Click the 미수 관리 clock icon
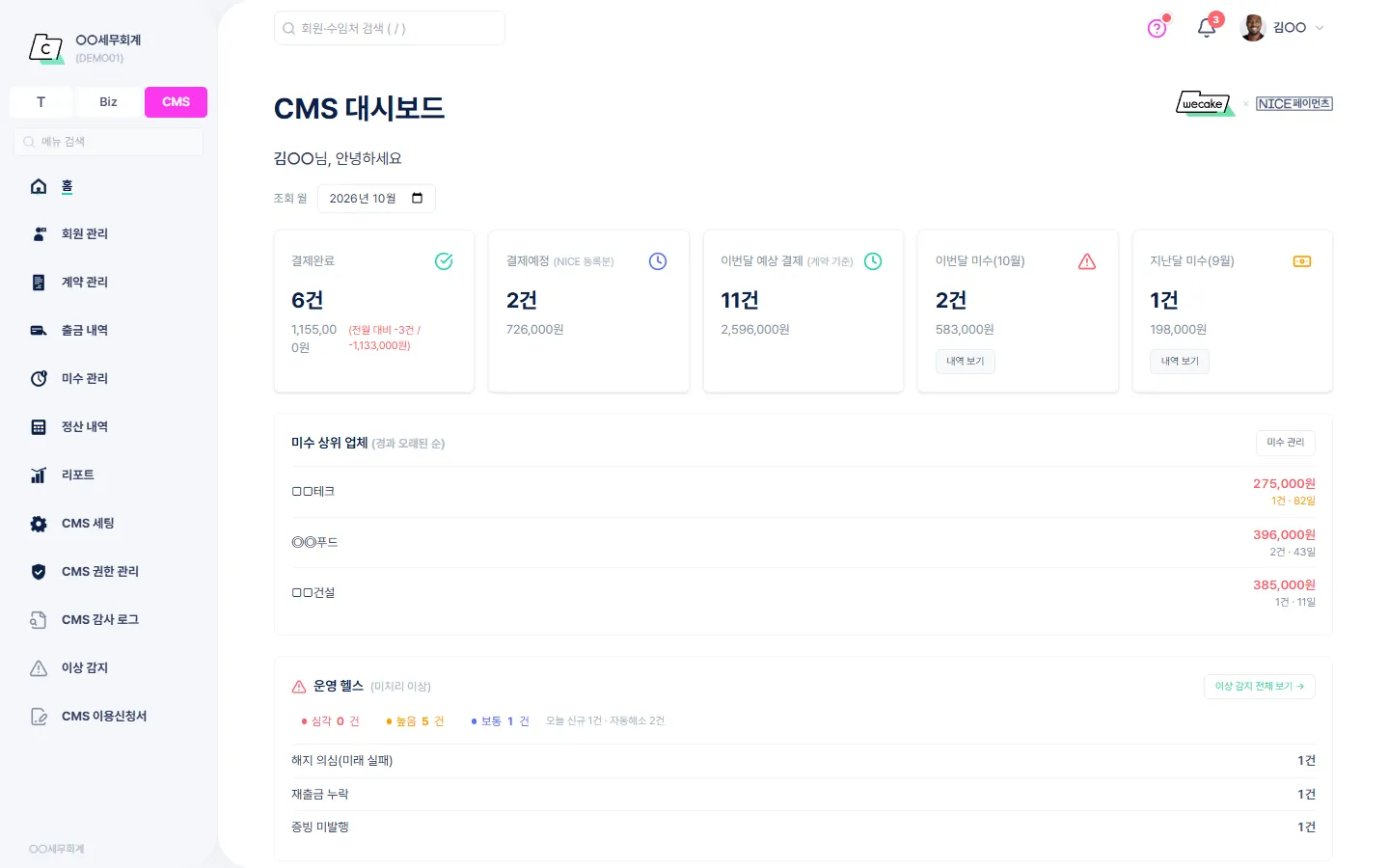The height and width of the screenshot is (868, 1389). pos(39,379)
